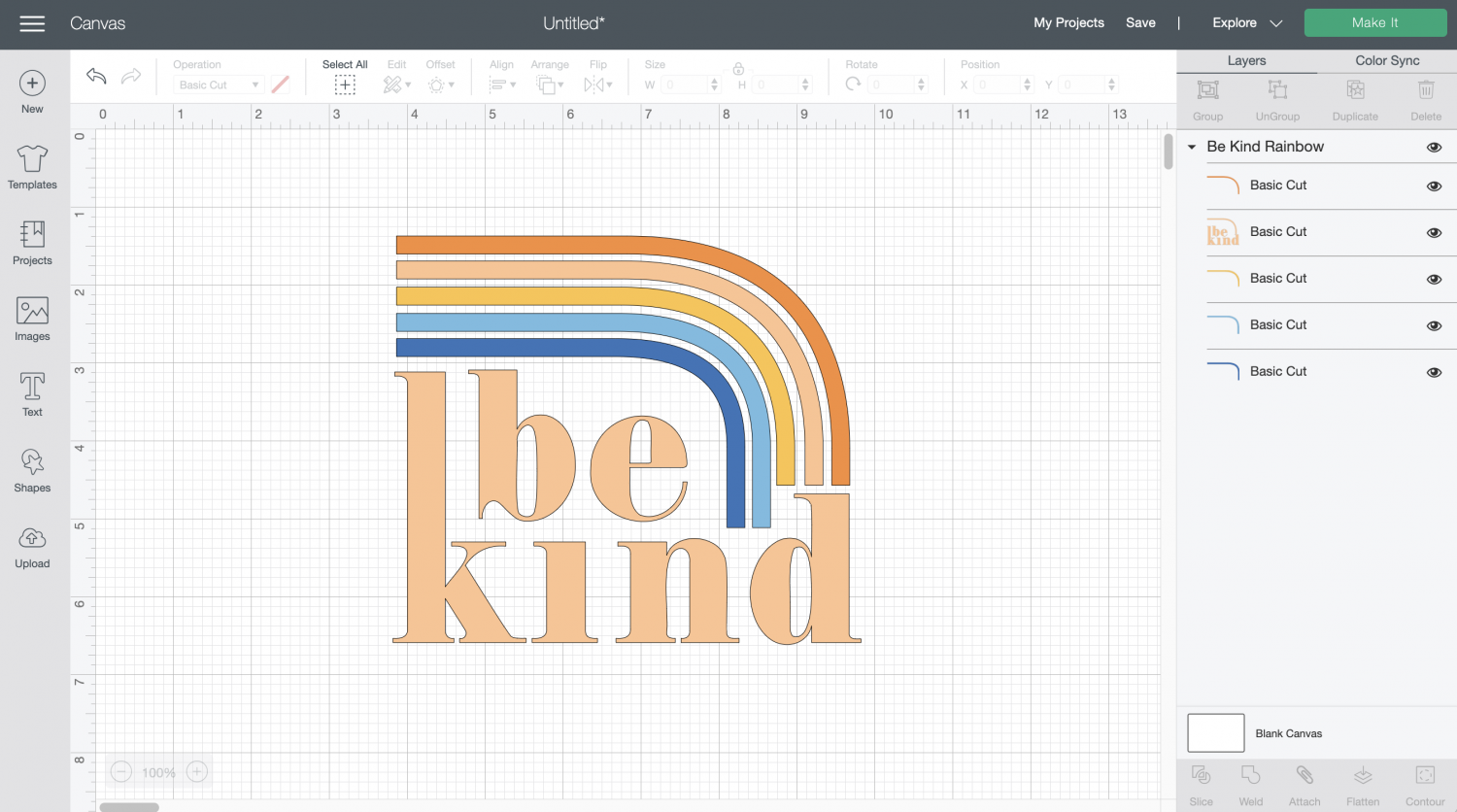The height and width of the screenshot is (812, 1457).
Task: Click the Rotate icon
Action: pos(853,85)
